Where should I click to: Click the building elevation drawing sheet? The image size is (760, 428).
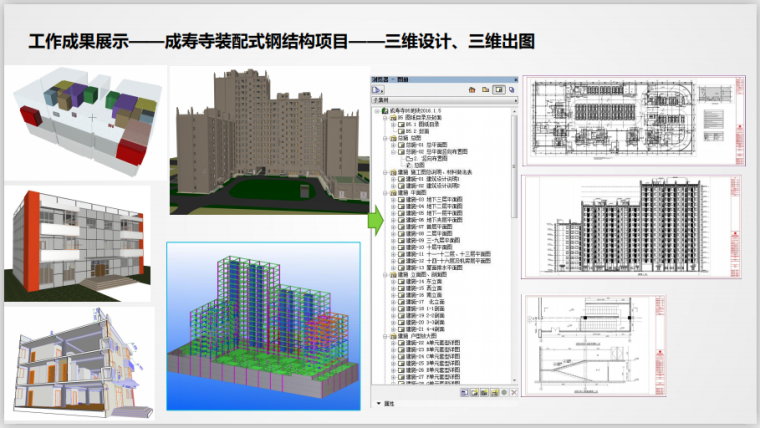(x=634, y=228)
